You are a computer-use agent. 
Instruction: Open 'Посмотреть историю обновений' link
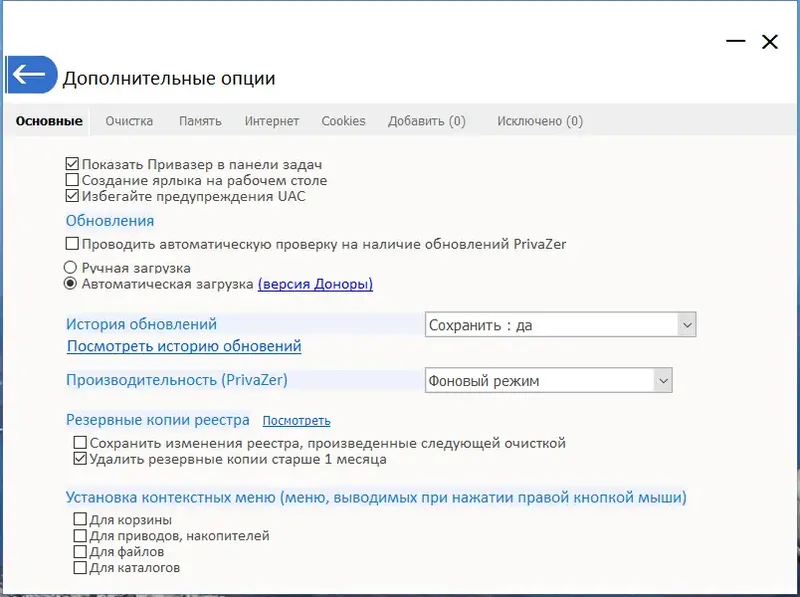[184, 346]
